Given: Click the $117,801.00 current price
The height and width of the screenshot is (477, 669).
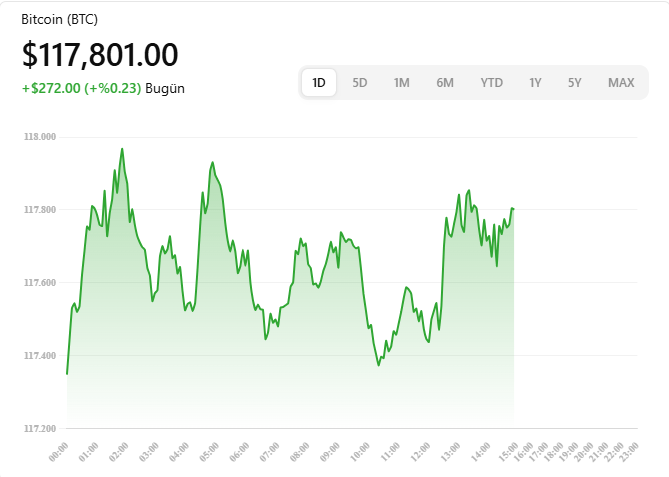Looking at the screenshot, I should pos(100,54).
